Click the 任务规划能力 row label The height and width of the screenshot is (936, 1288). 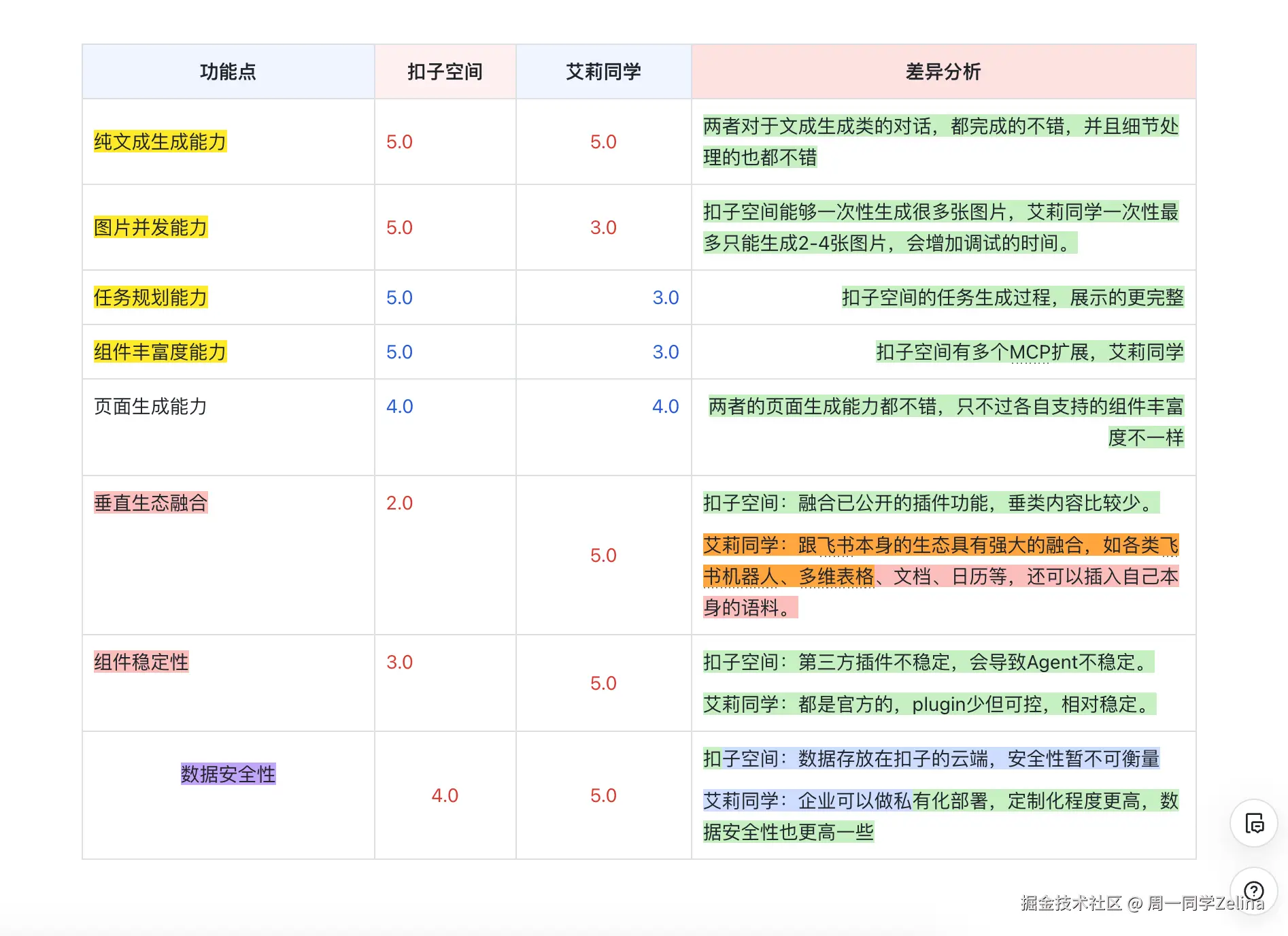coord(150,297)
